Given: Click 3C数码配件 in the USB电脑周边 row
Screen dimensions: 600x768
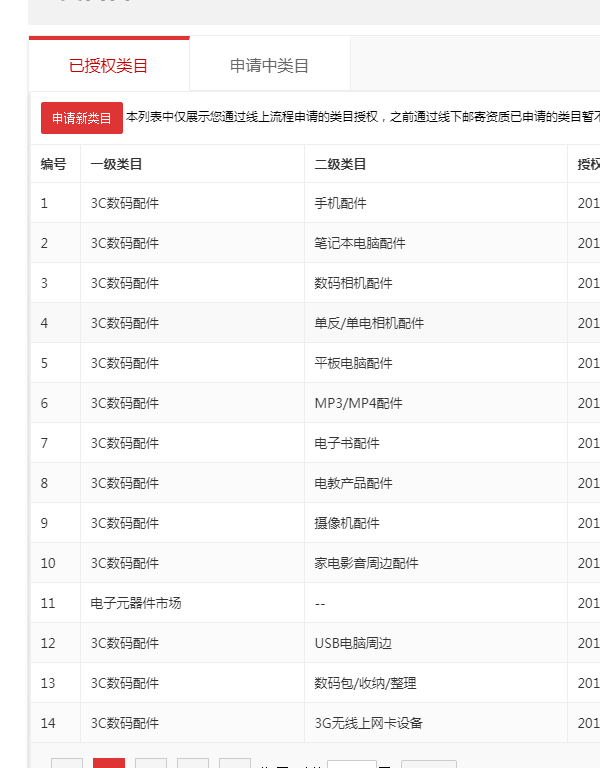Looking at the screenshot, I should (125, 643).
